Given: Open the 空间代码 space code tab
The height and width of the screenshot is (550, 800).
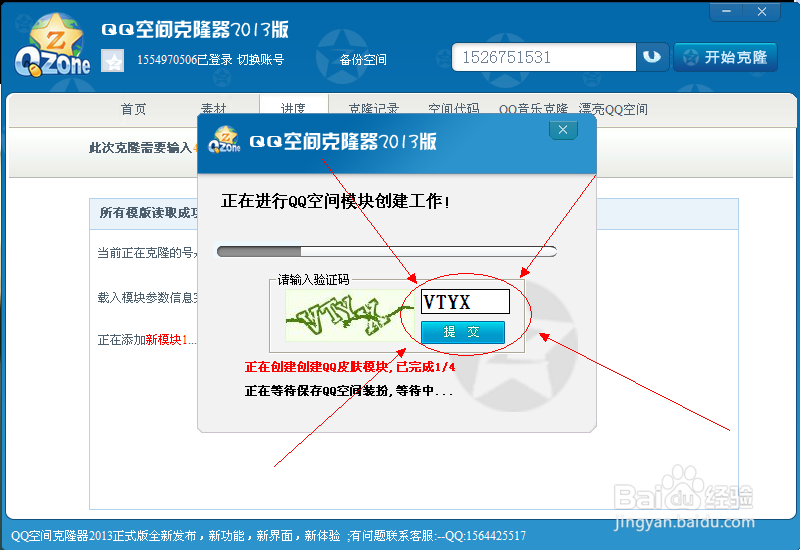Looking at the screenshot, I should [454, 109].
